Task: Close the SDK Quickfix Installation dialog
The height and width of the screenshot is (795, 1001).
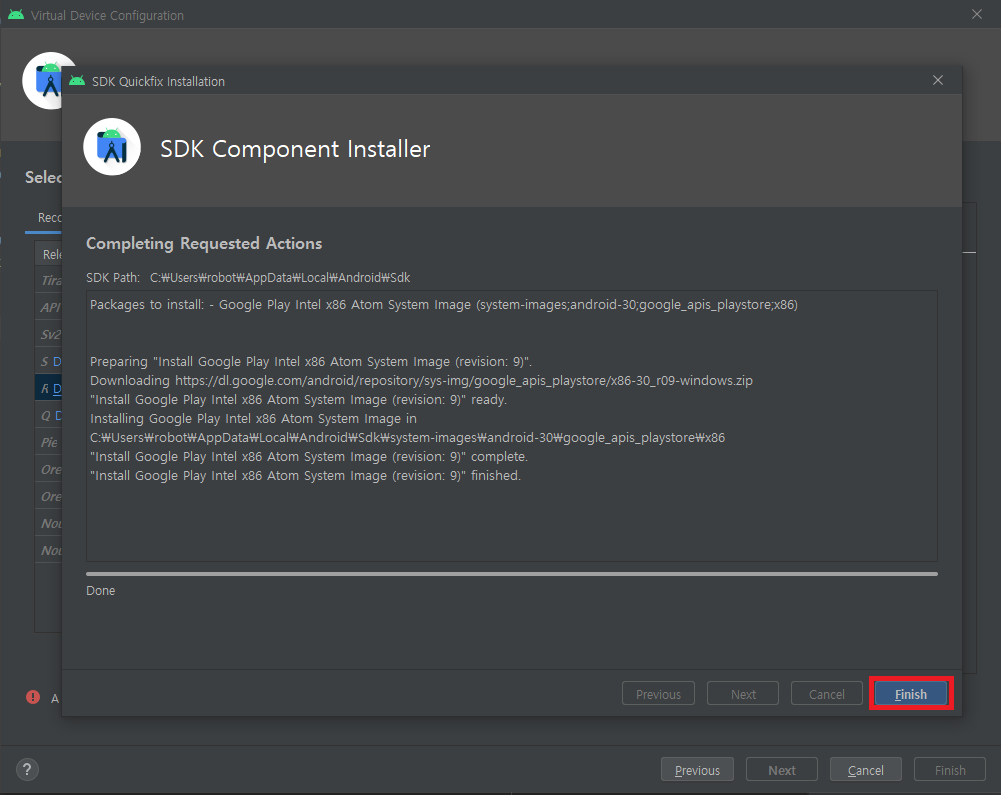Action: (x=937, y=80)
